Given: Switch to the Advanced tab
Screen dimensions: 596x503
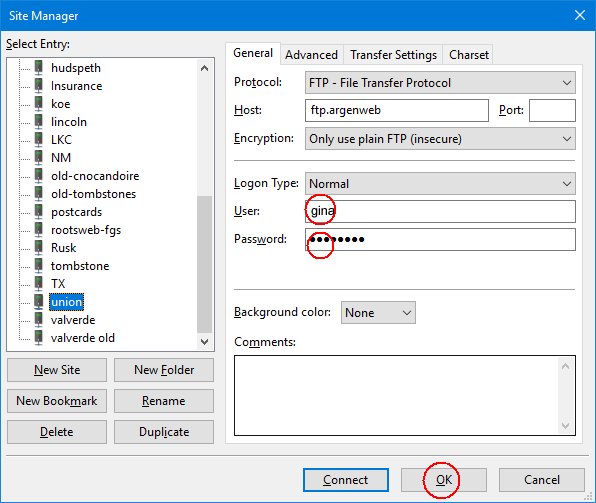Looking at the screenshot, I should point(312,55).
